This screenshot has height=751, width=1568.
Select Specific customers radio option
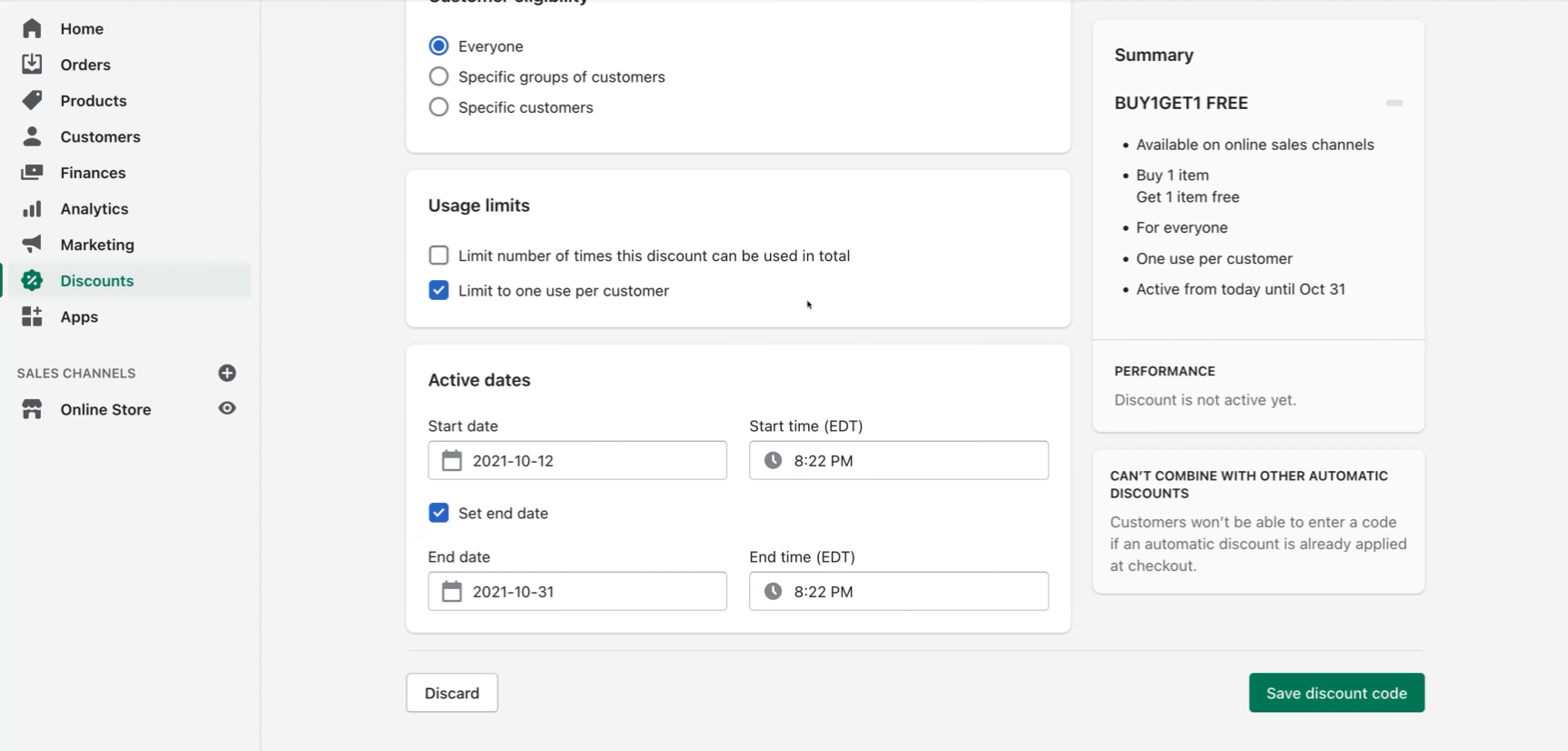click(x=438, y=107)
